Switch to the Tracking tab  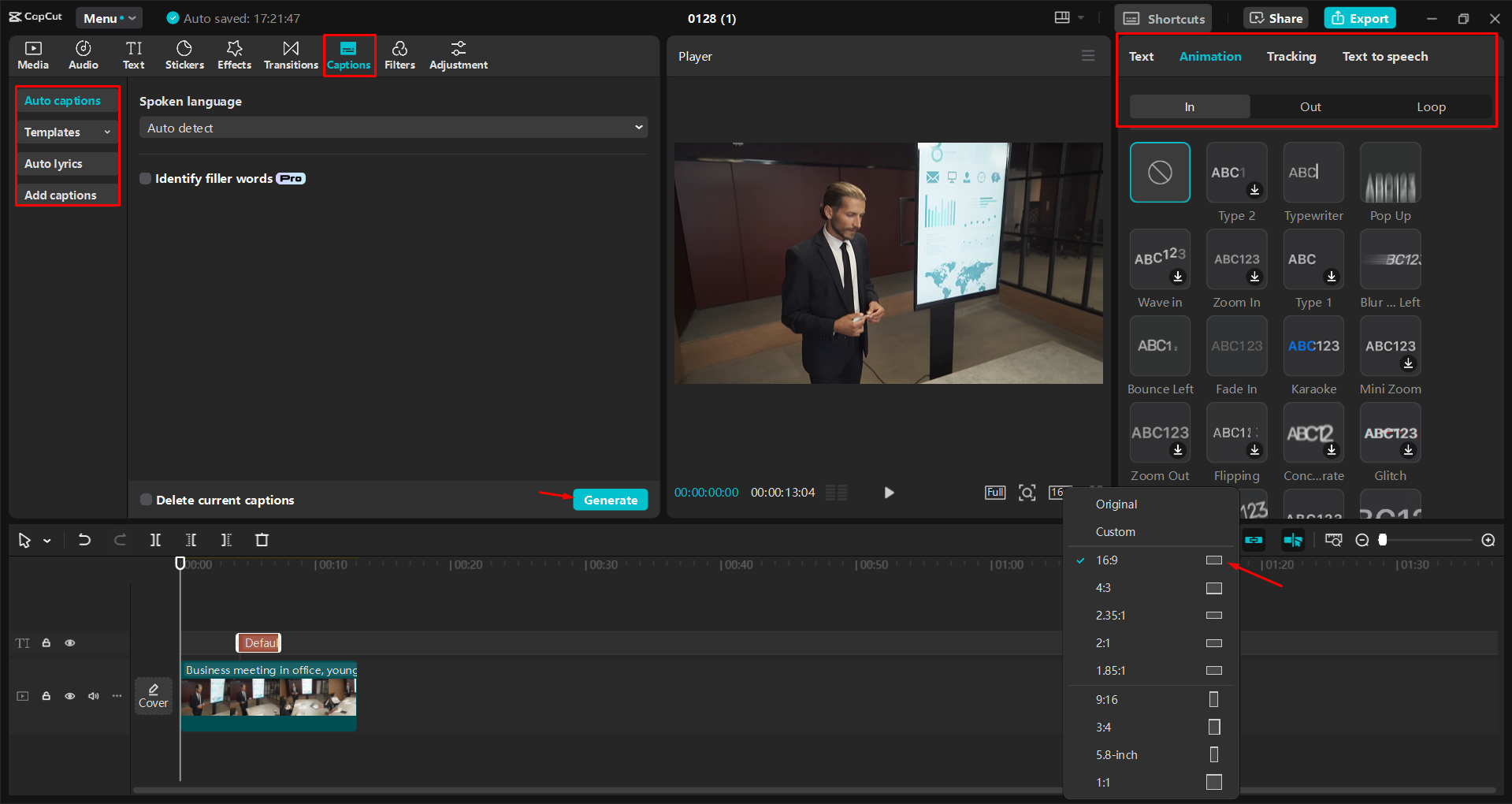(1291, 56)
